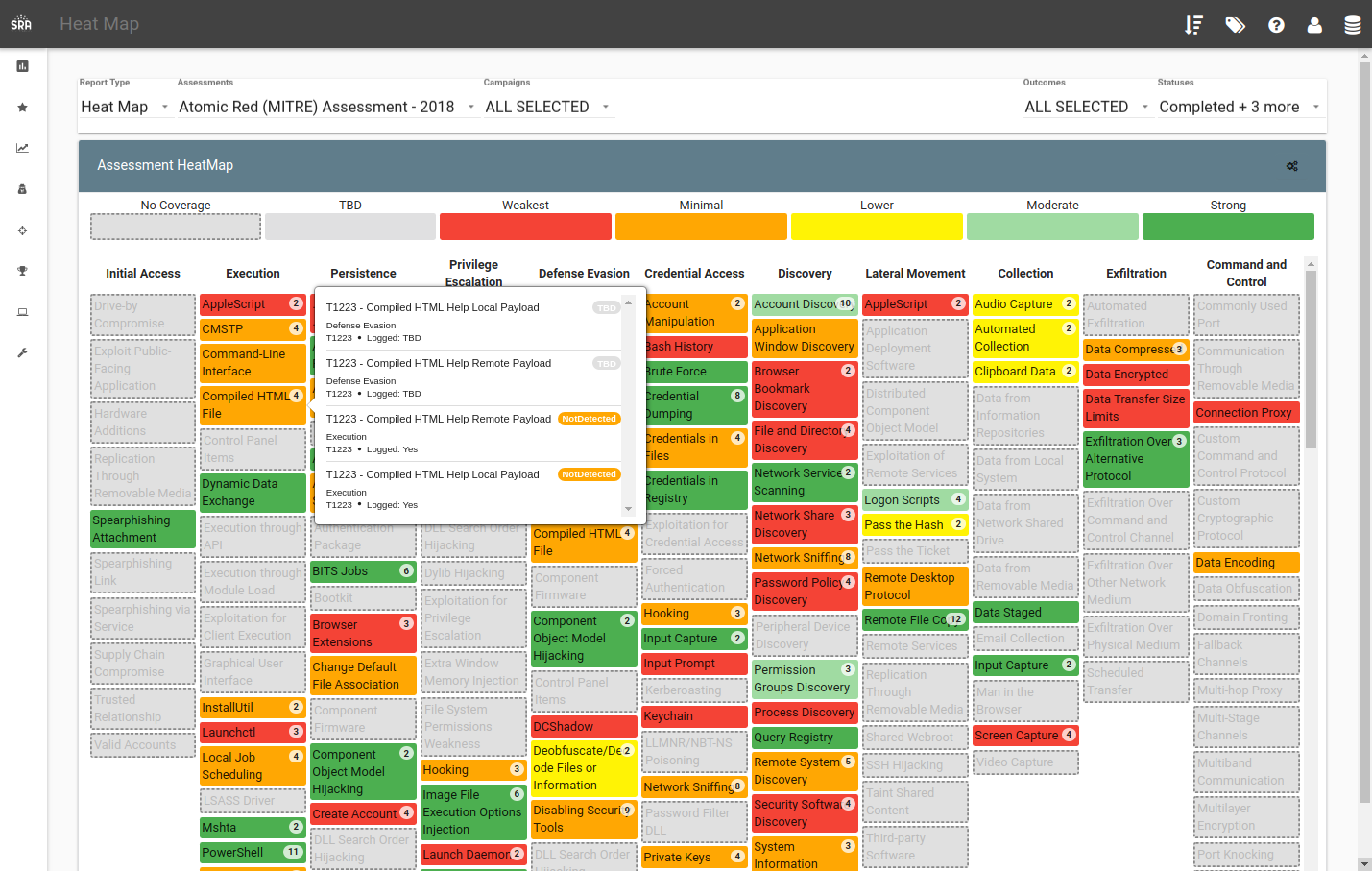Open the trend line chart sidebar icon
This screenshot has height=871, width=1372.
(22, 148)
